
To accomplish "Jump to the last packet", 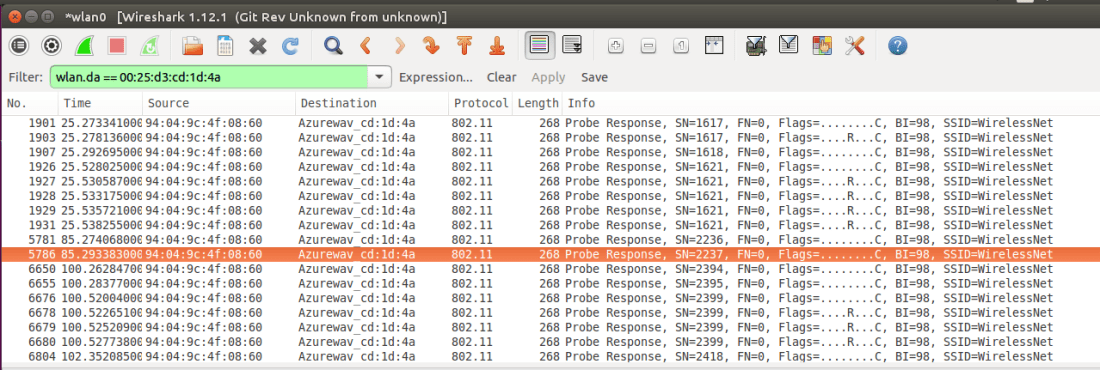I will (497, 46).
